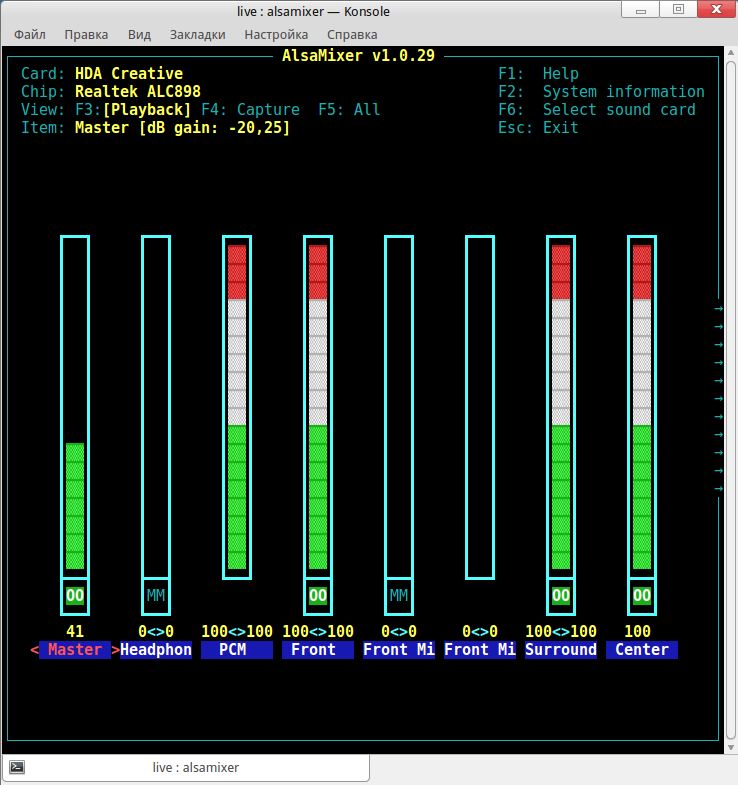Click the terminal icon in the tab bar
This screenshot has height=785, width=738.
point(18,767)
